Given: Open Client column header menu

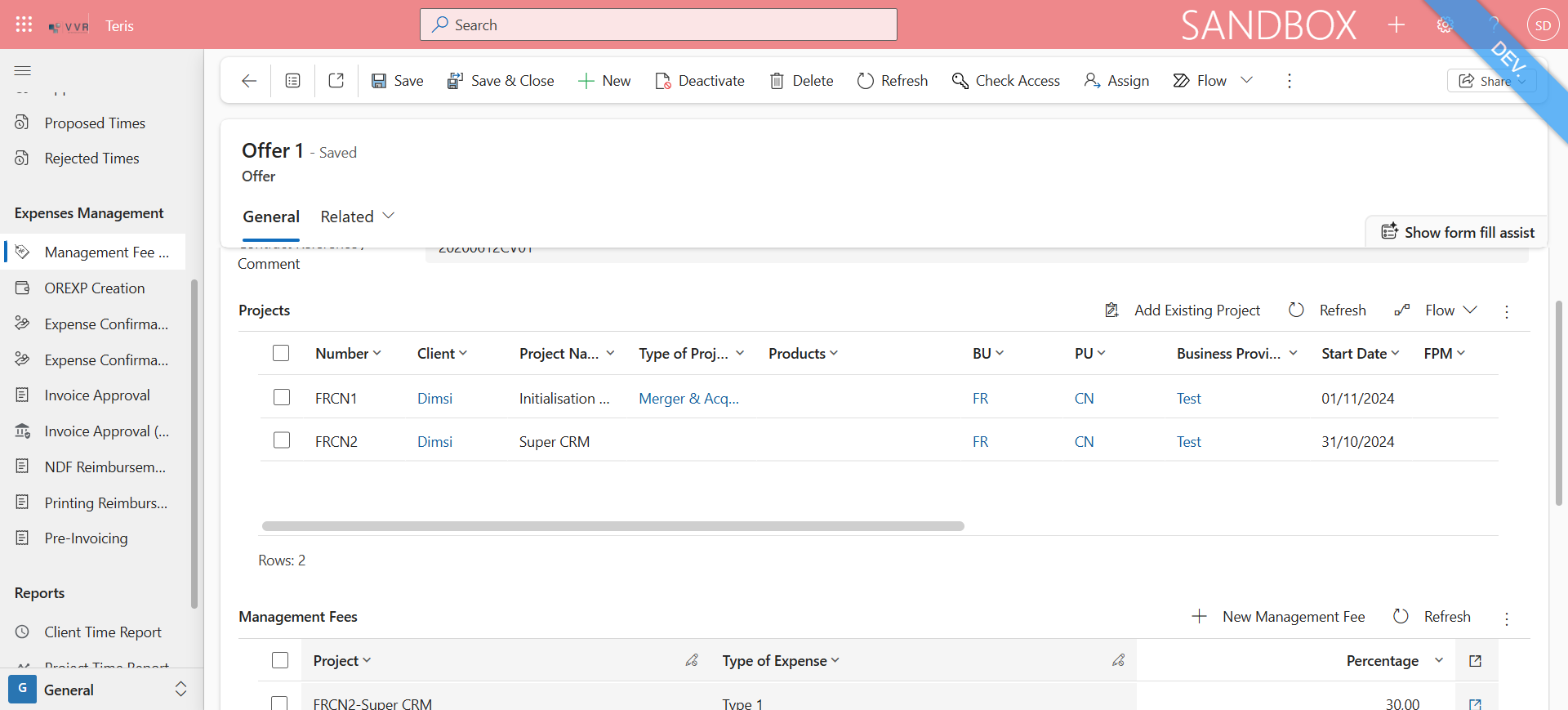Looking at the screenshot, I should (442, 354).
